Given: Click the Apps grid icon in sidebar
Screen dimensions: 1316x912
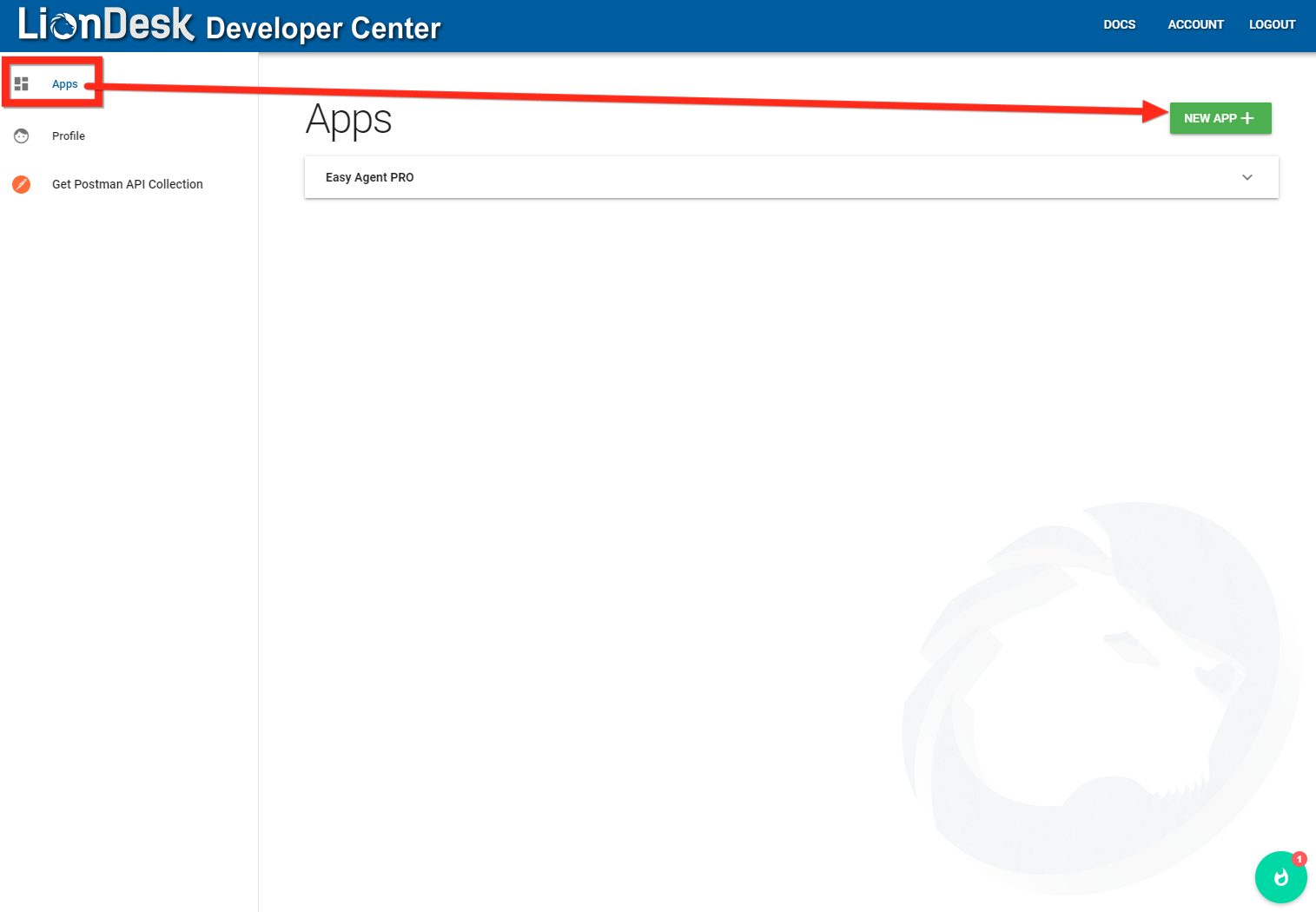Looking at the screenshot, I should pos(22,83).
